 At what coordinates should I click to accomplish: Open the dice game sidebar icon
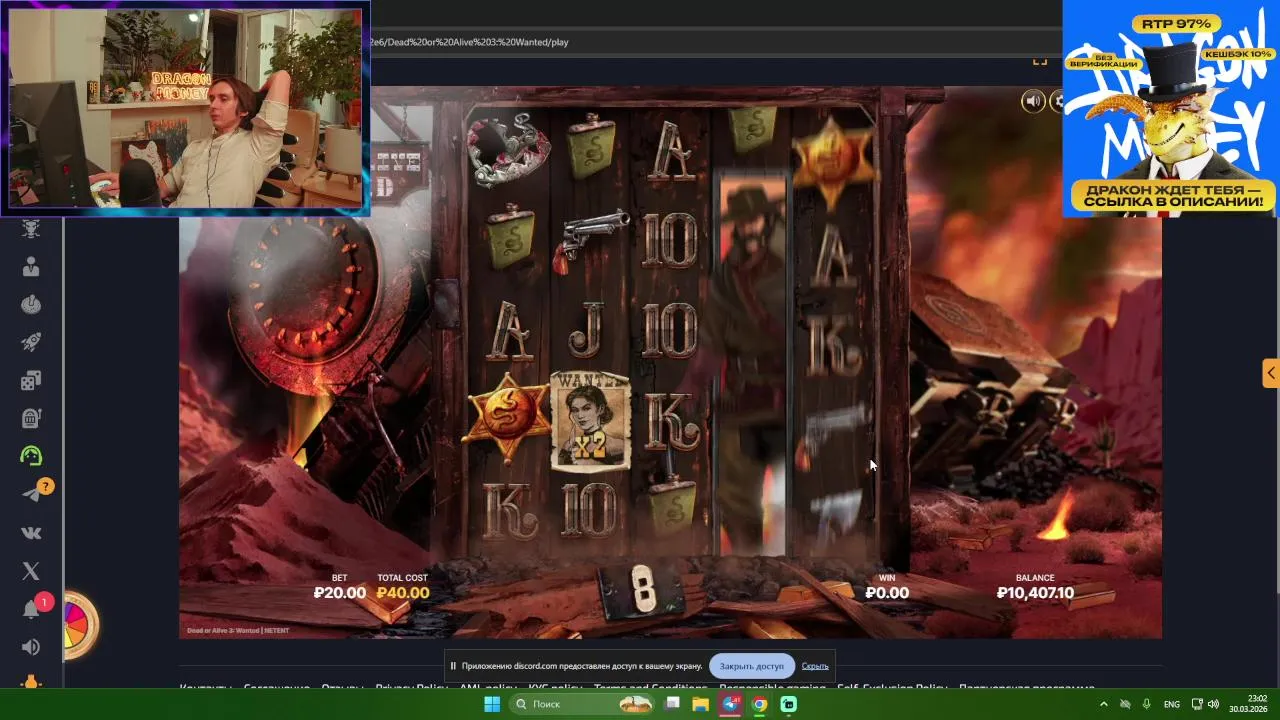[31, 380]
